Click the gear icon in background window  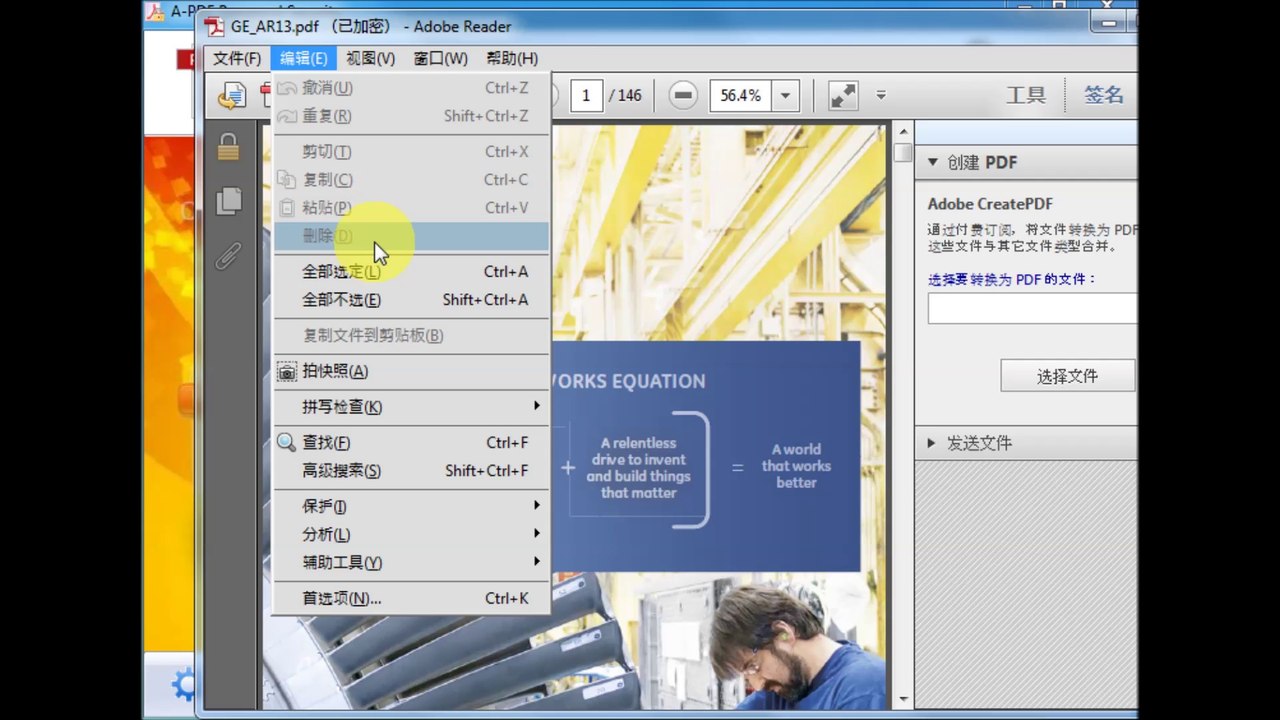pyautogui.click(x=184, y=685)
